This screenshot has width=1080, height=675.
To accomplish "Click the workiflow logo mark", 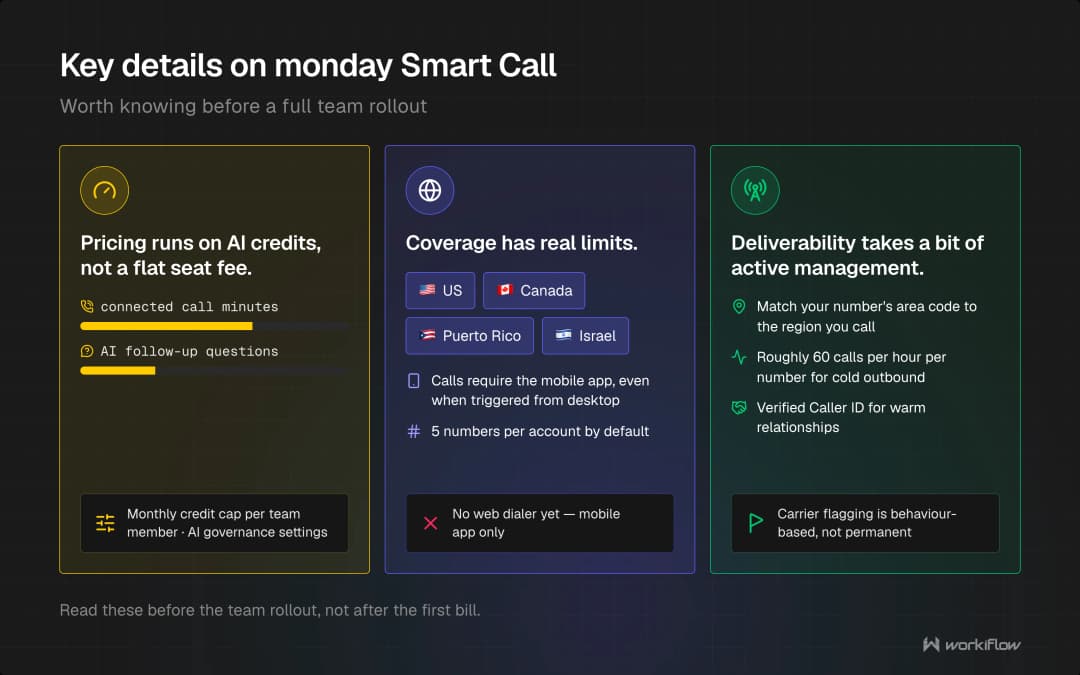I will click(x=931, y=644).
